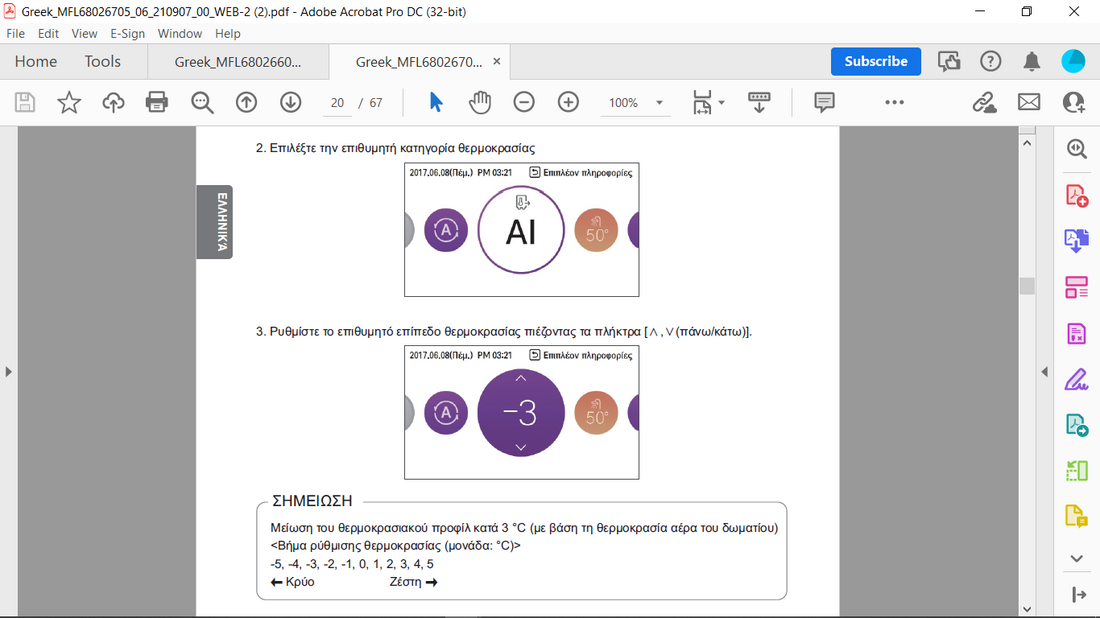The width and height of the screenshot is (1100, 618).
Task: Switch to the Greek_MFL6802660 tab
Action: 237,62
